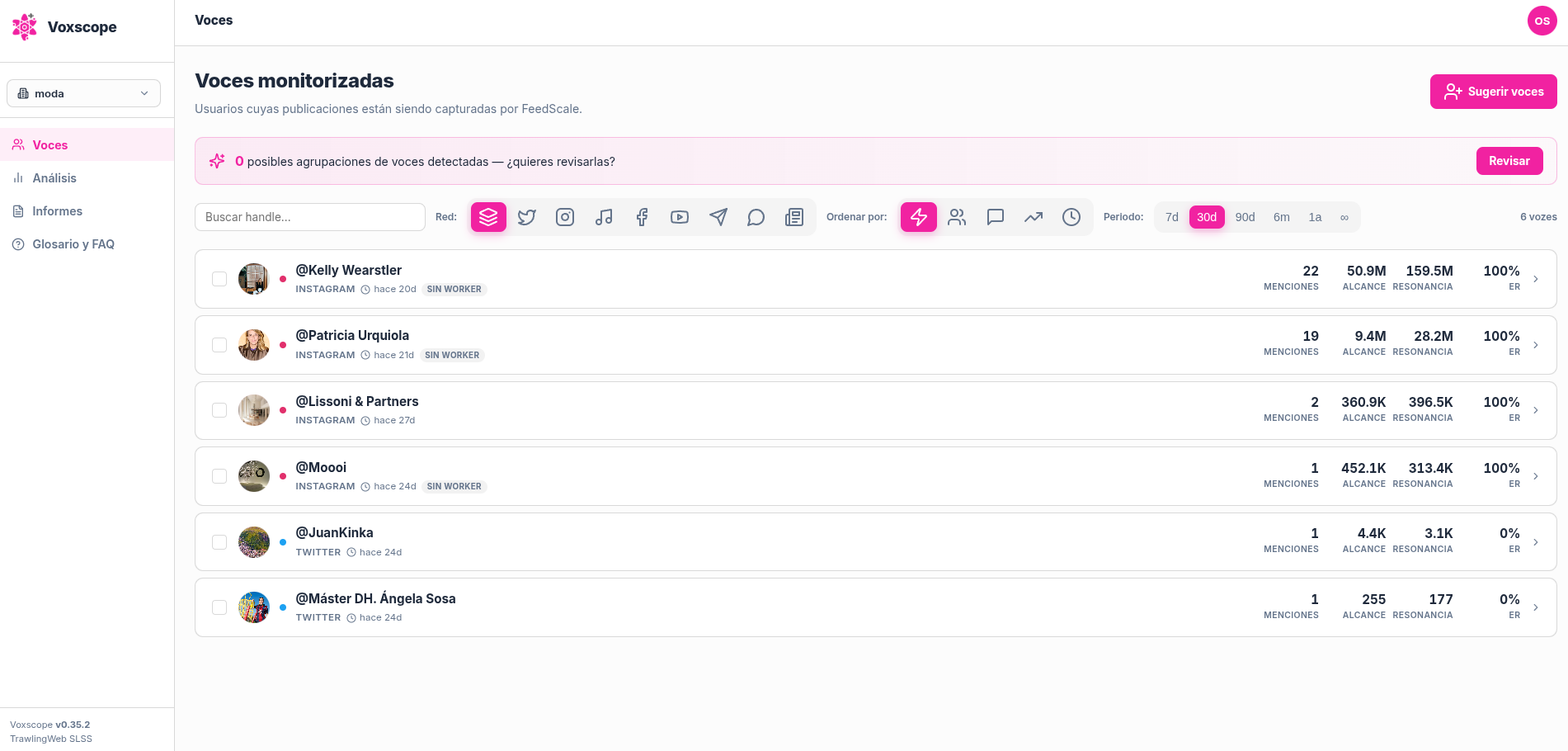Expand the @Máster DH. Ángela Sosa chevron
Image resolution: width=1568 pixels, height=751 pixels.
(1535, 607)
